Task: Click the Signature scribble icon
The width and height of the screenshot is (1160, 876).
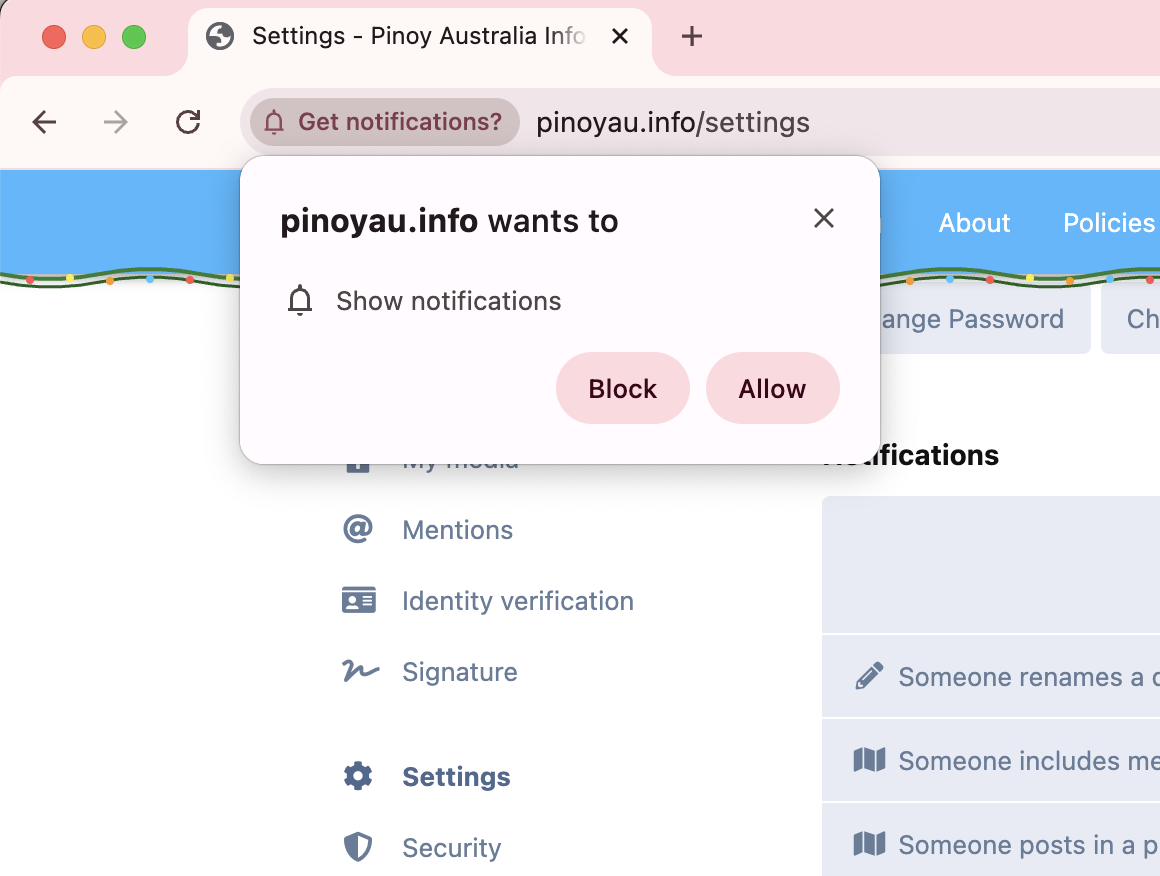Action: [x=359, y=671]
